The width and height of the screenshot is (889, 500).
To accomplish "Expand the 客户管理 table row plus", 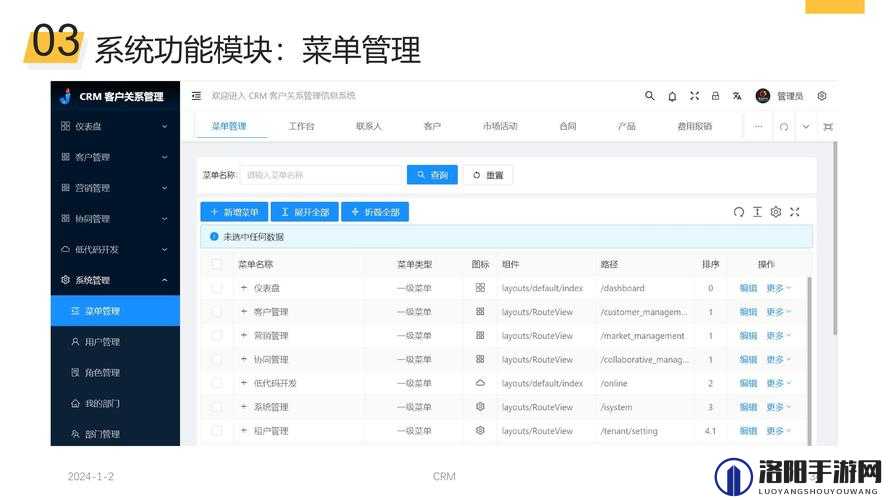I will coord(243,312).
